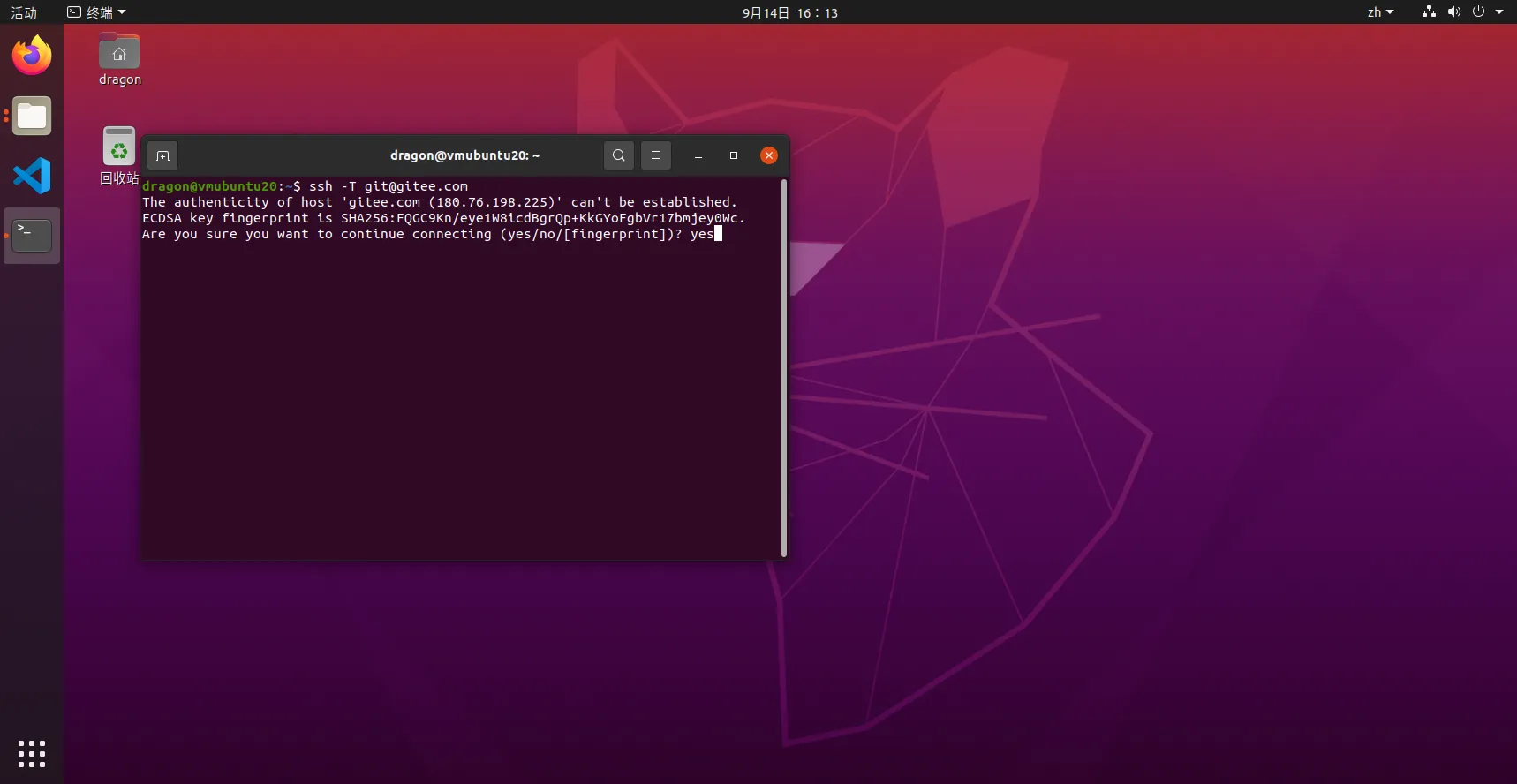Maximize the terminal window
1517x784 pixels.
coord(733,155)
